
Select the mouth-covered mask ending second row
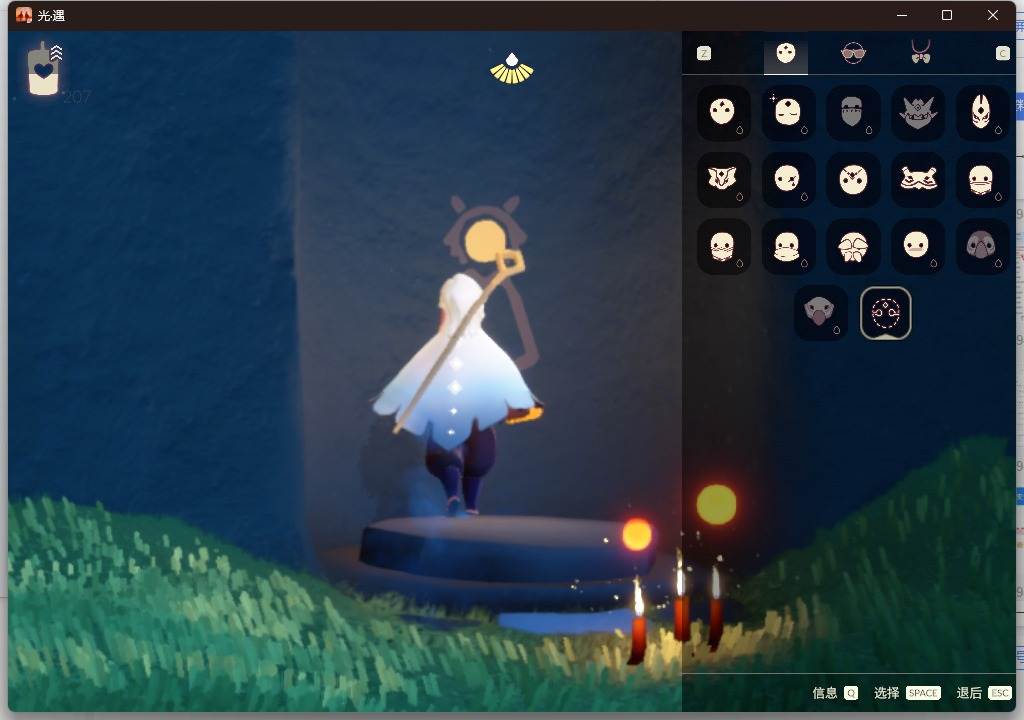982,179
